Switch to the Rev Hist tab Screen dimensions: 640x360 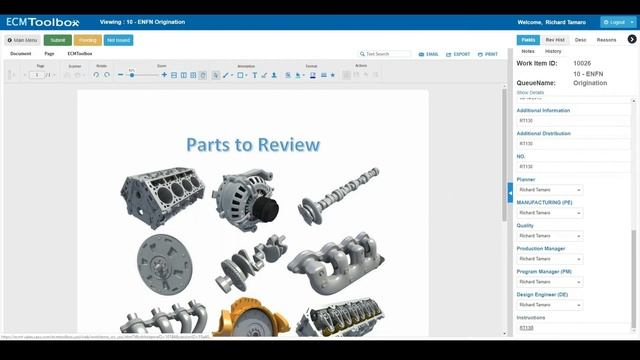[555, 40]
